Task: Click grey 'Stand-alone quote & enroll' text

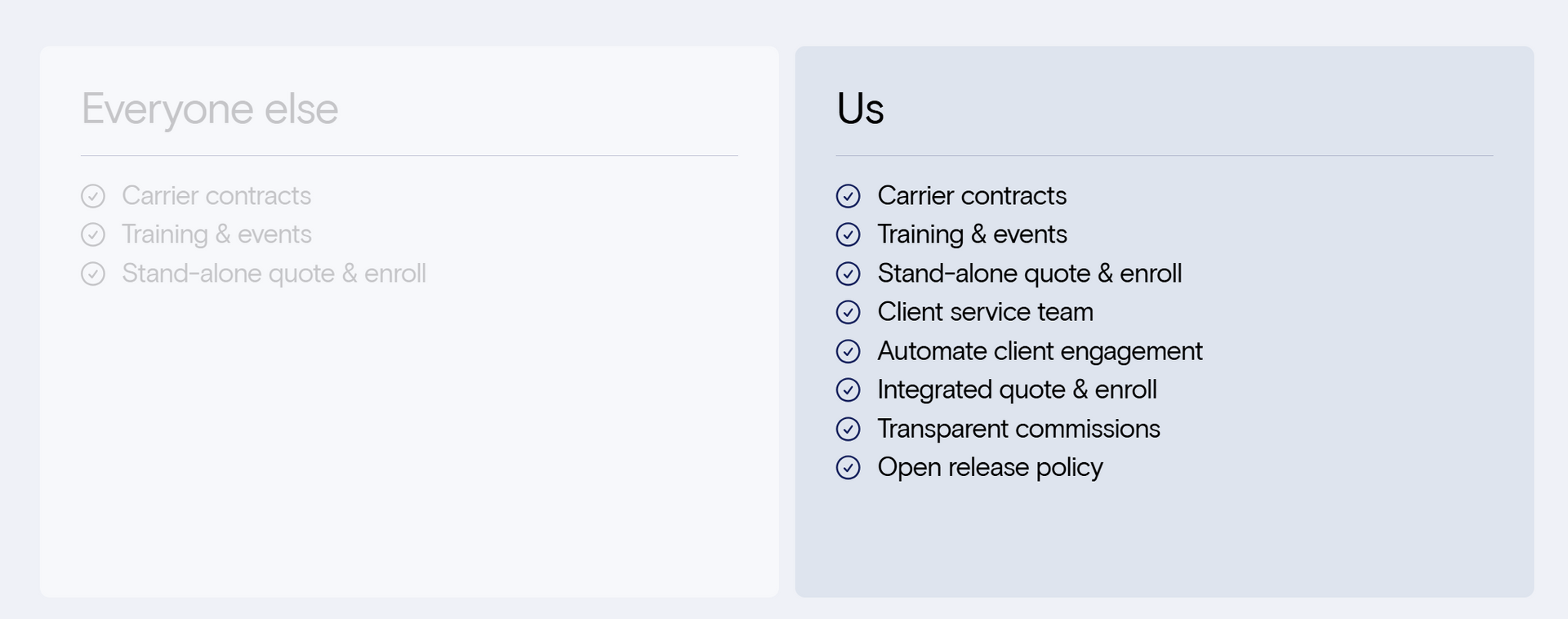Action: (x=274, y=274)
